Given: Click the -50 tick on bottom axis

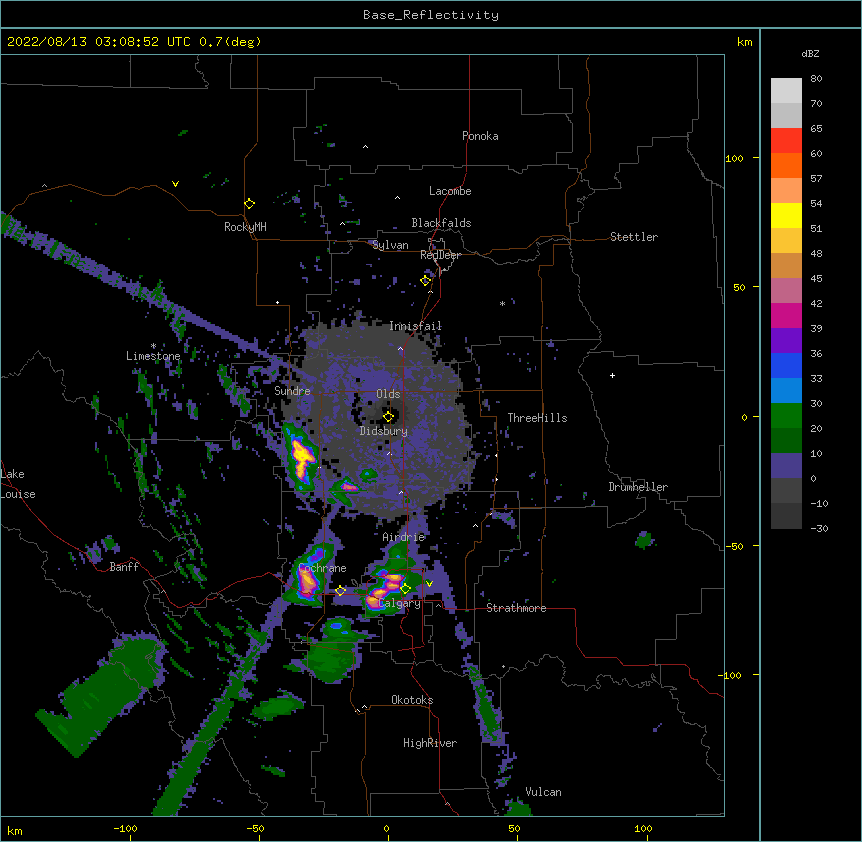Looking at the screenshot, I should [x=255, y=828].
